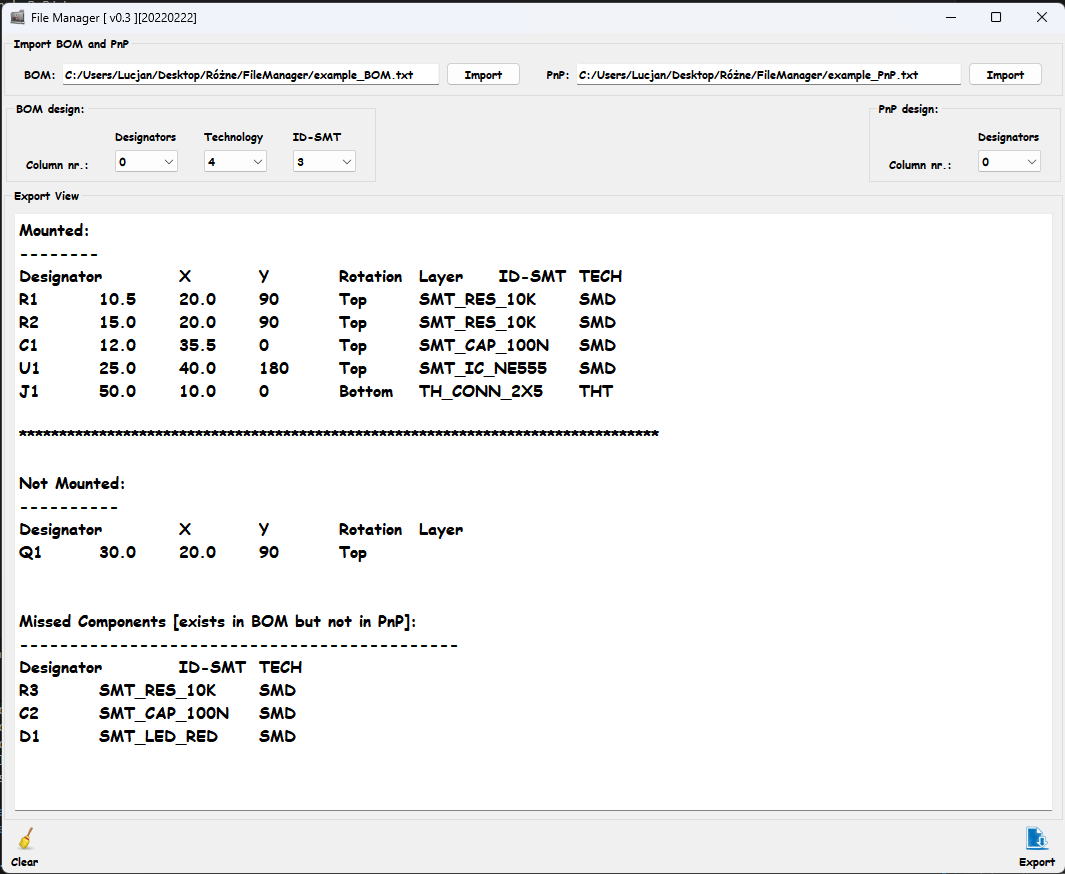Image resolution: width=1065 pixels, height=874 pixels.
Task: Click the "Mounted:" heading
Action: (x=54, y=231)
